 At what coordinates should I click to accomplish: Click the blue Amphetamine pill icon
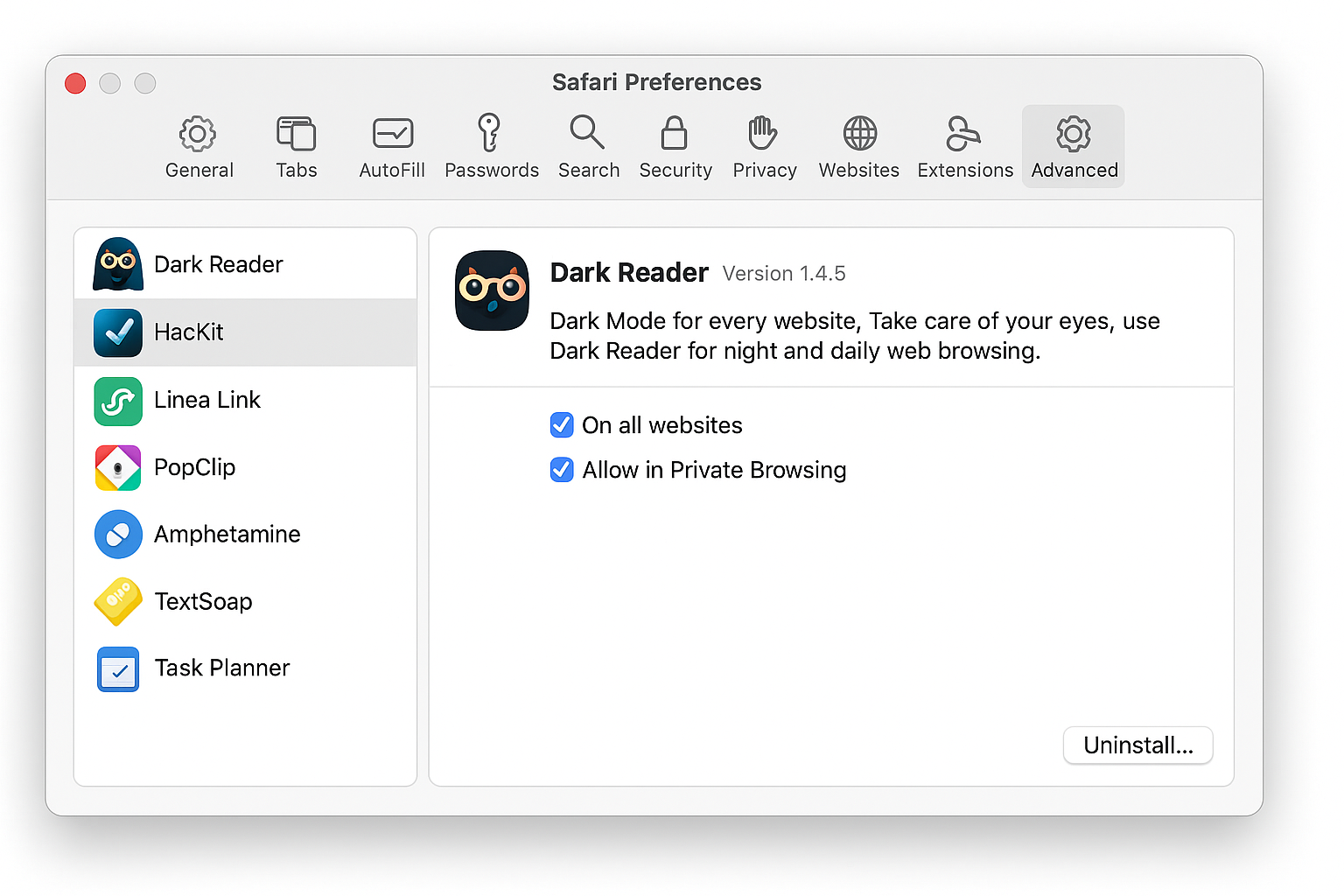click(118, 535)
